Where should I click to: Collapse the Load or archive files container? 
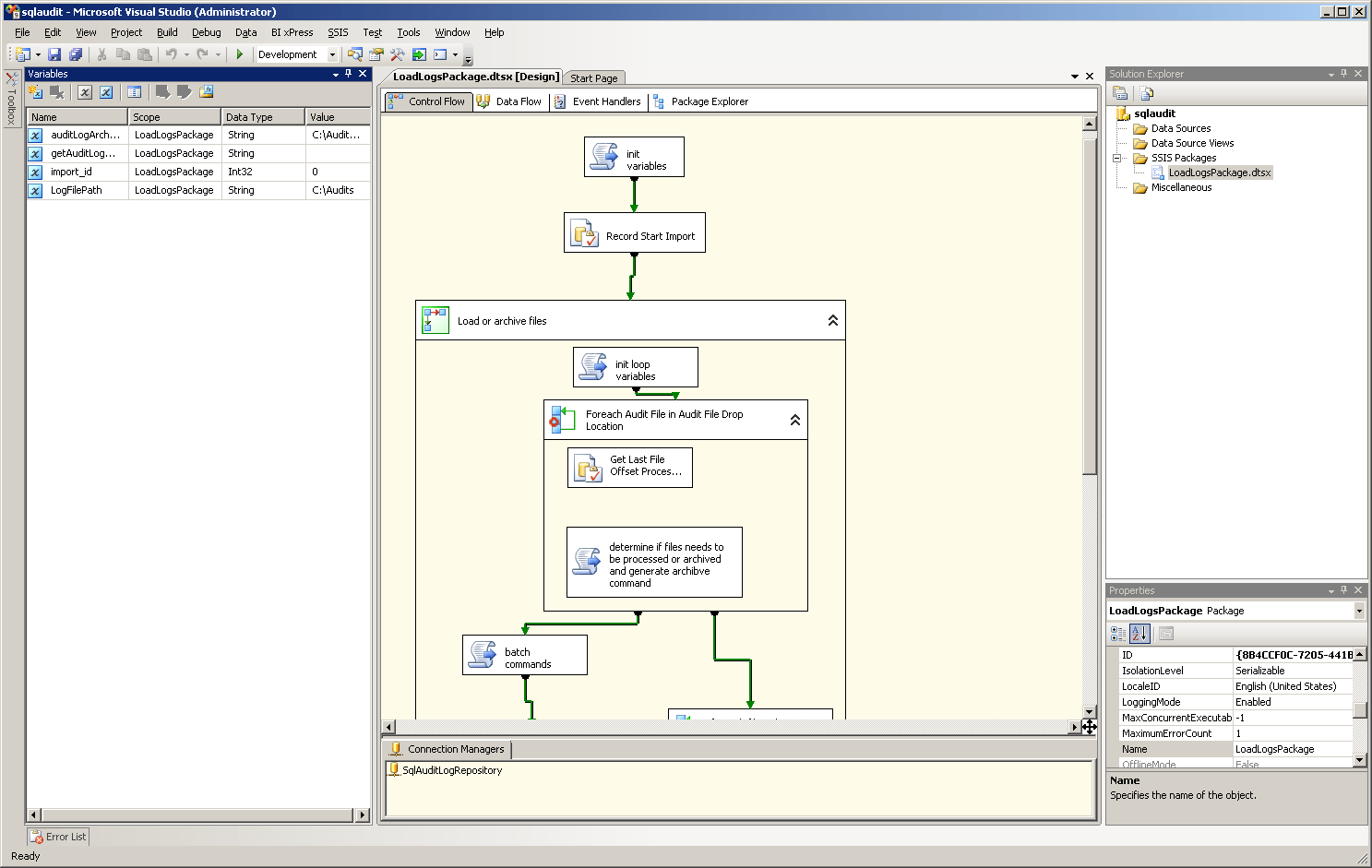832,320
